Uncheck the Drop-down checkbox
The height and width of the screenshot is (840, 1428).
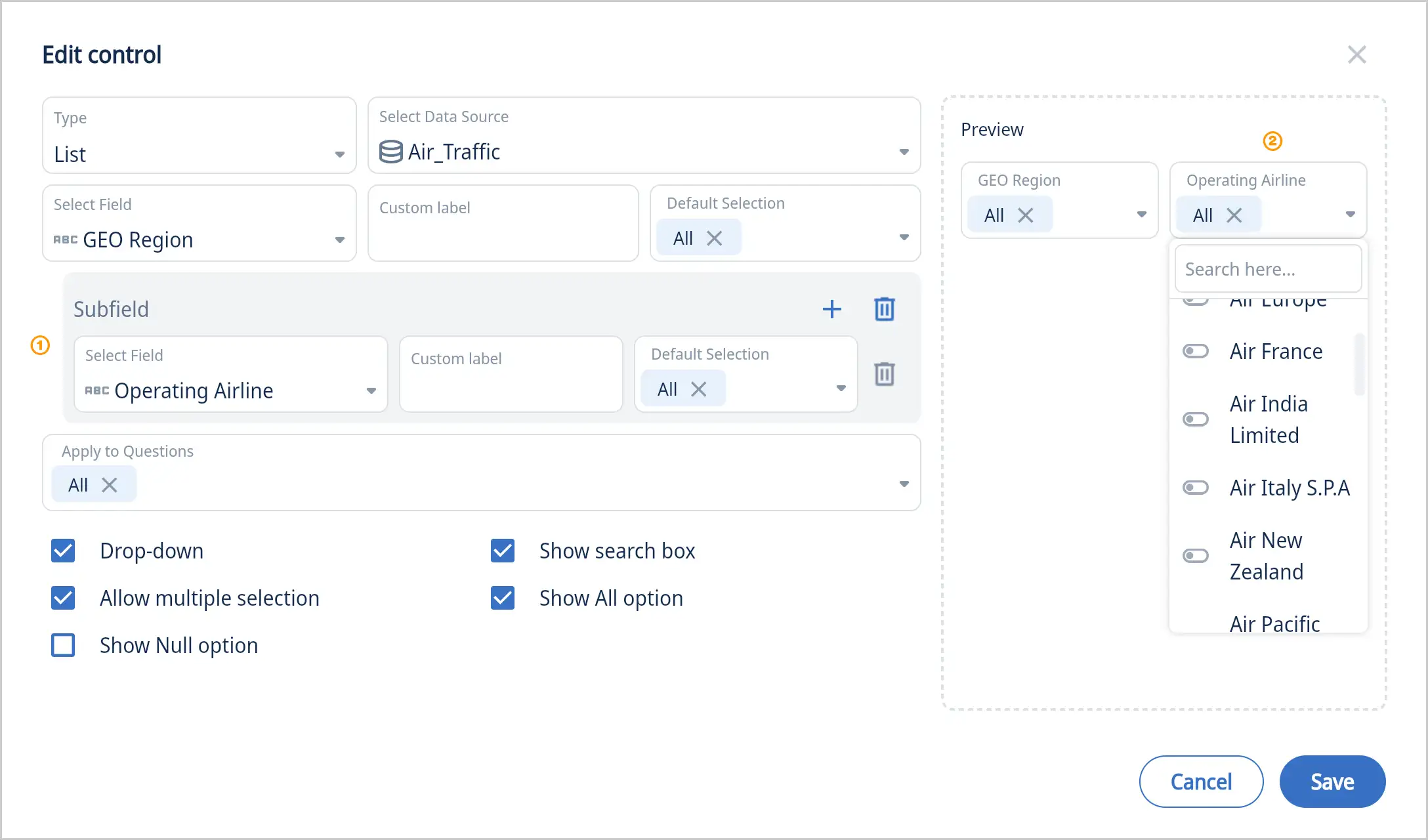(x=63, y=551)
